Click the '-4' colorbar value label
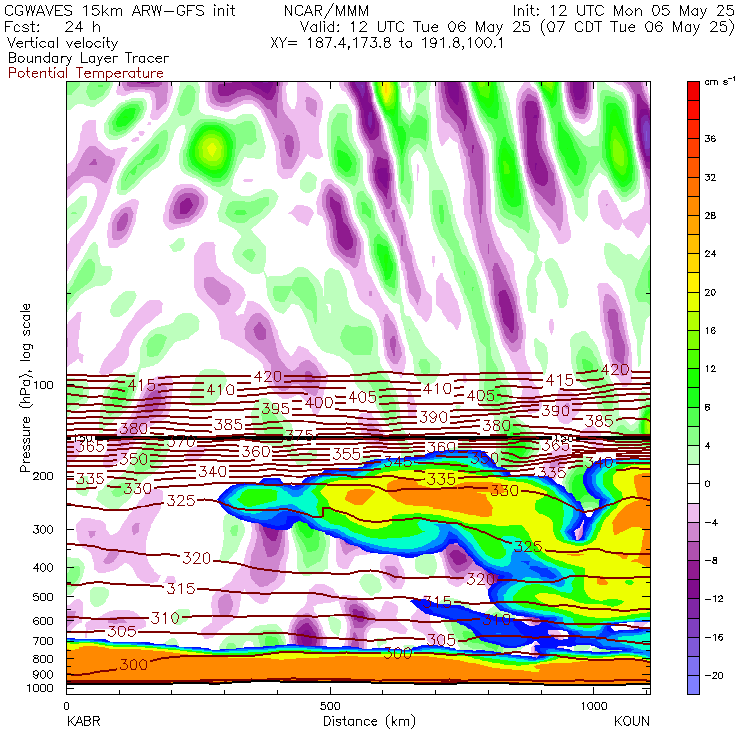The image size is (740, 740). click(711, 522)
